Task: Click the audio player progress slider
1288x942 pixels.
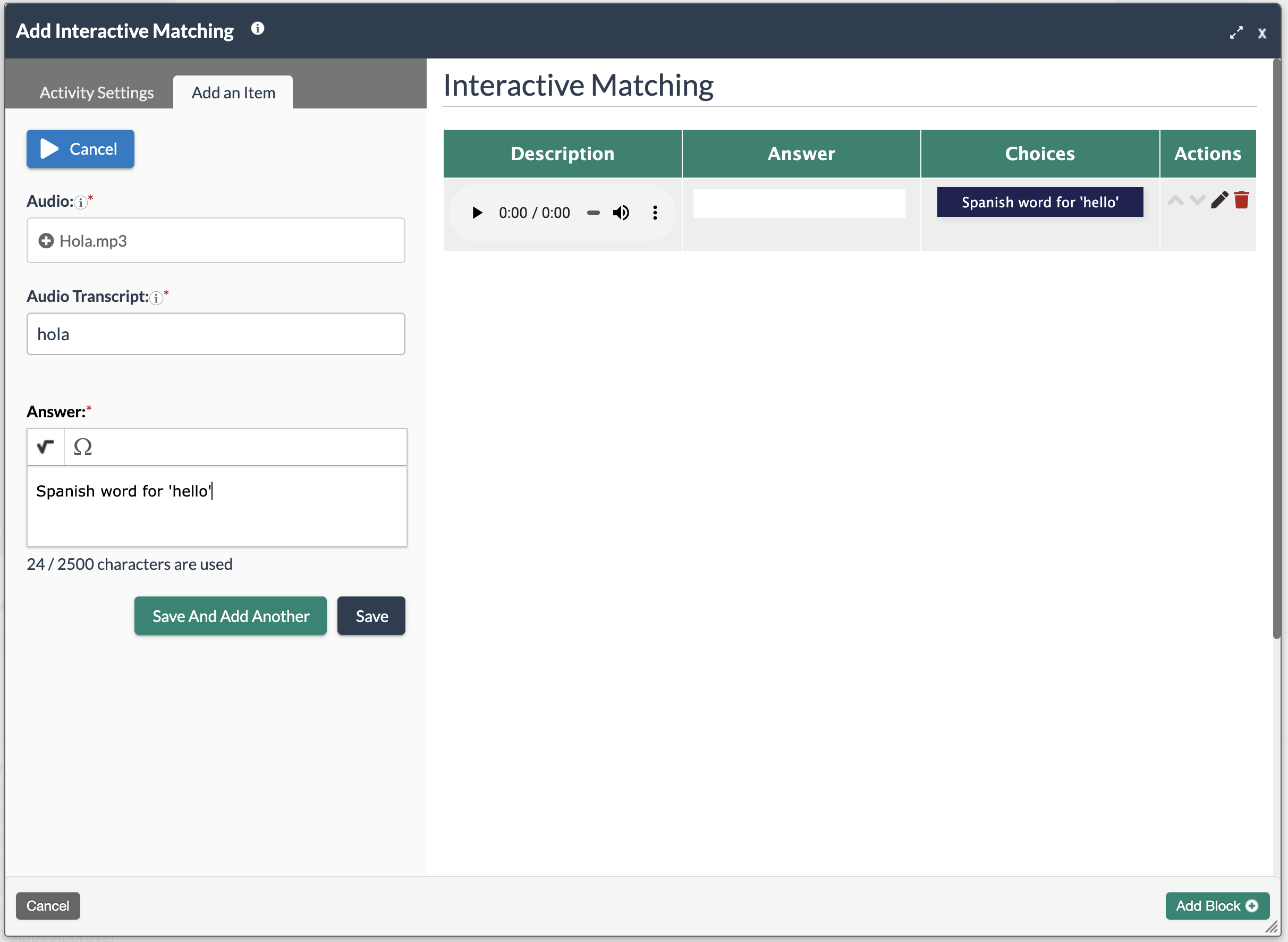Action: tap(594, 213)
